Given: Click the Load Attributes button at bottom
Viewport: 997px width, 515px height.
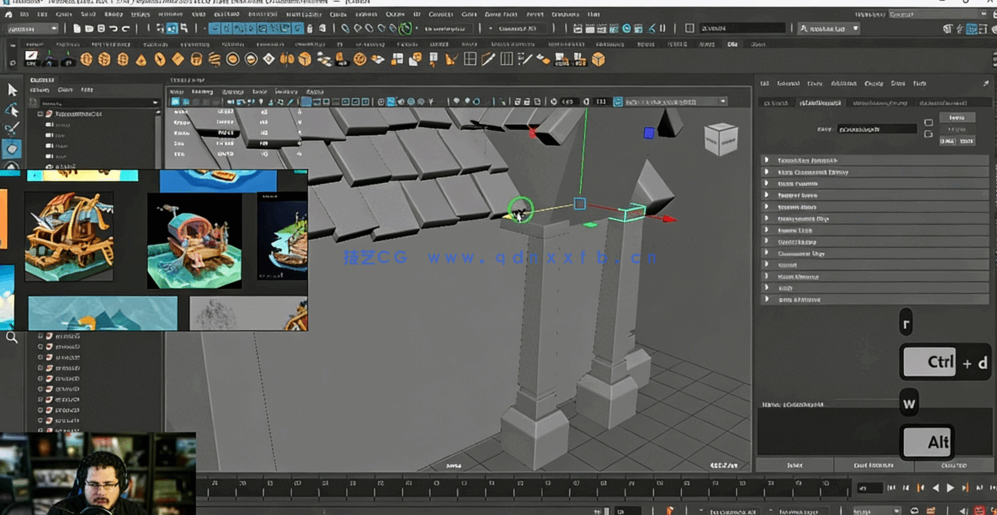Looking at the screenshot, I should 873,465.
